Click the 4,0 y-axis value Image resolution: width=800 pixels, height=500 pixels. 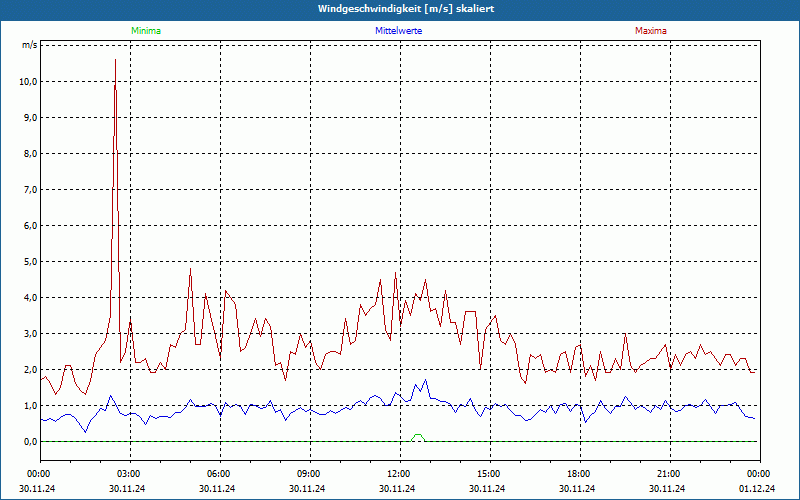click(x=31, y=297)
